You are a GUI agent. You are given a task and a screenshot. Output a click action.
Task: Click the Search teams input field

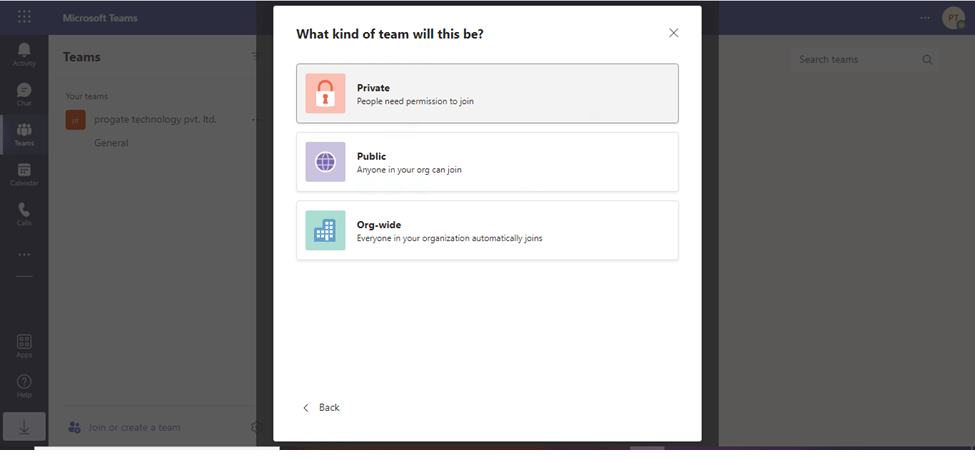click(864, 60)
